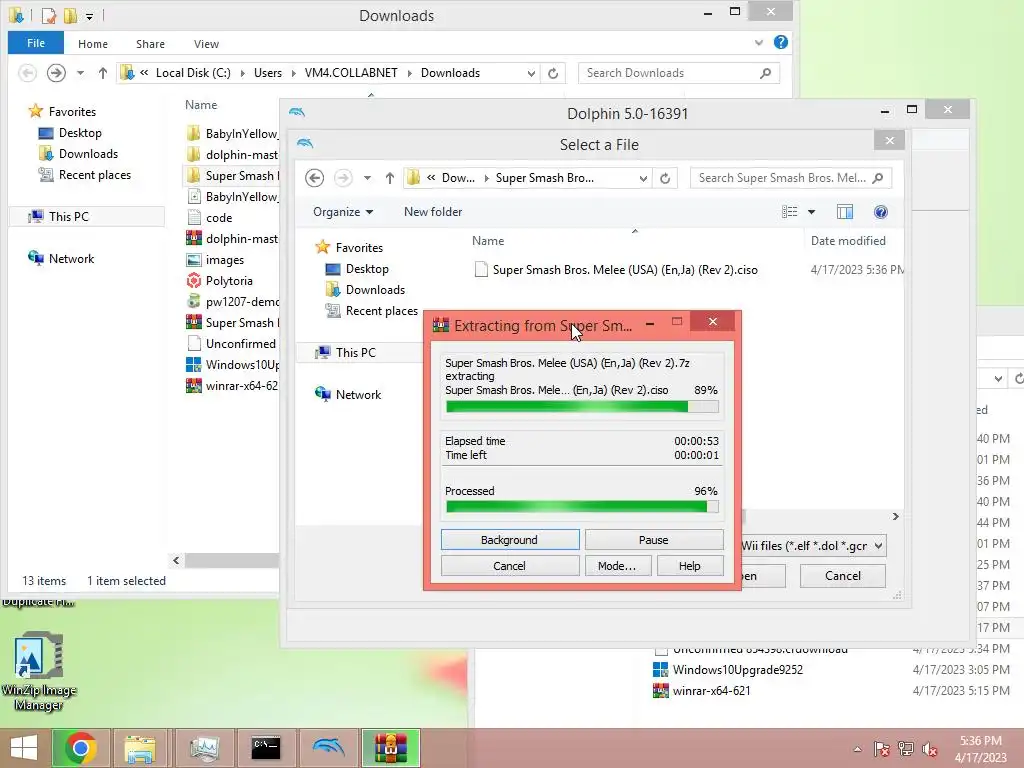Switch to Dolphin emulator on taskbar
This screenshot has width=1024, height=768.
pyautogui.click(x=328, y=748)
